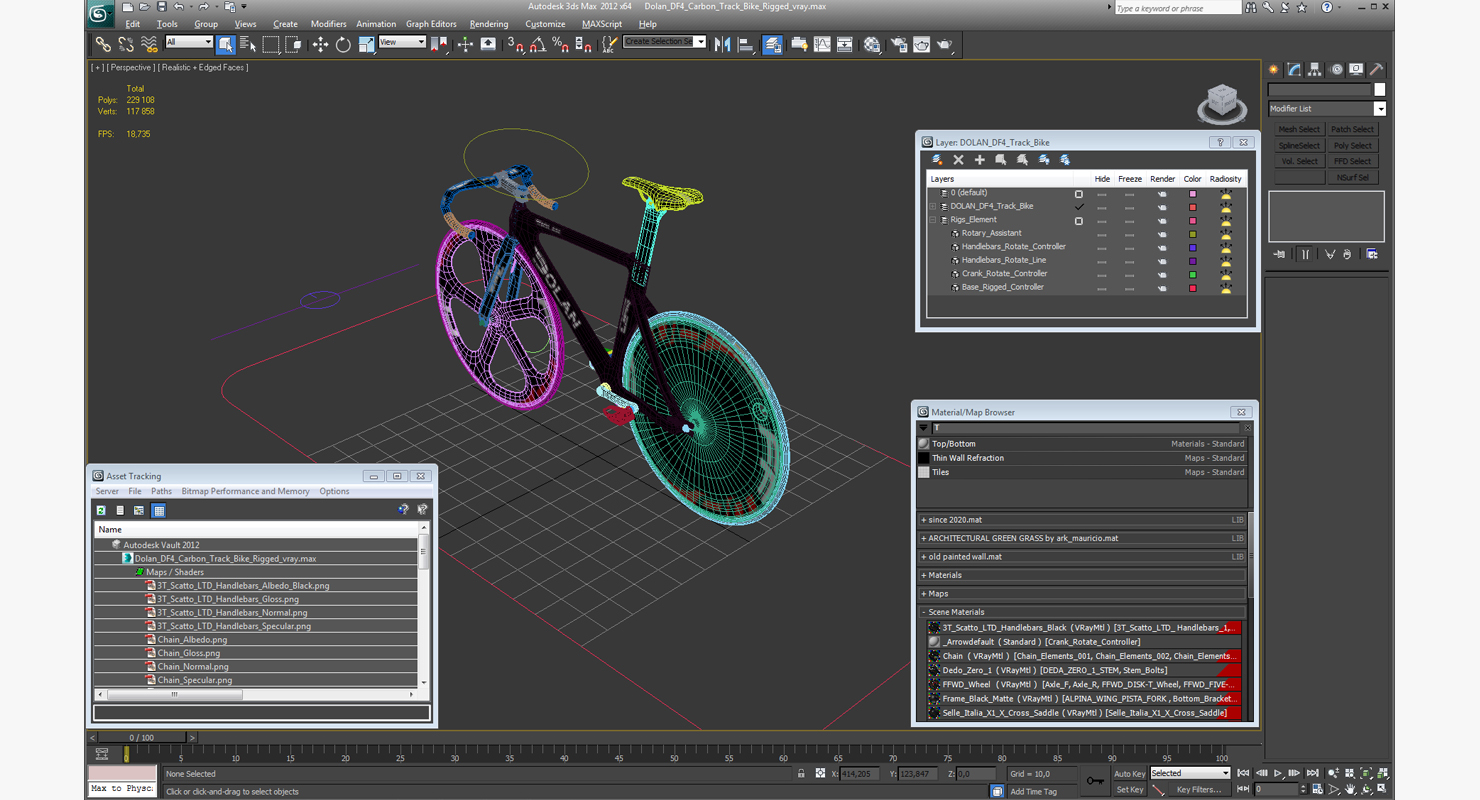The height and width of the screenshot is (800, 1480).
Task: Toggle the selection lock icon
Action: (801, 773)
